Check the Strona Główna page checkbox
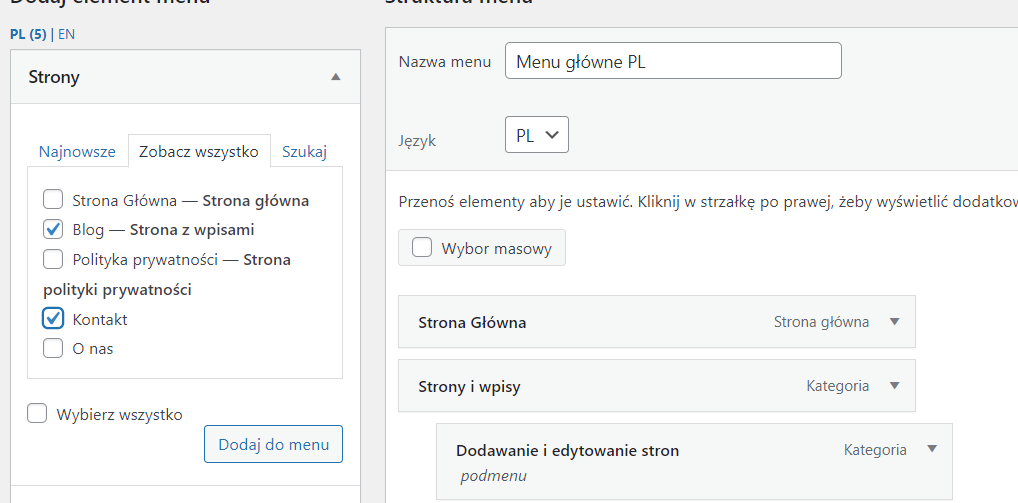Viewport: 1018px width, 503px height. [54, 200]
